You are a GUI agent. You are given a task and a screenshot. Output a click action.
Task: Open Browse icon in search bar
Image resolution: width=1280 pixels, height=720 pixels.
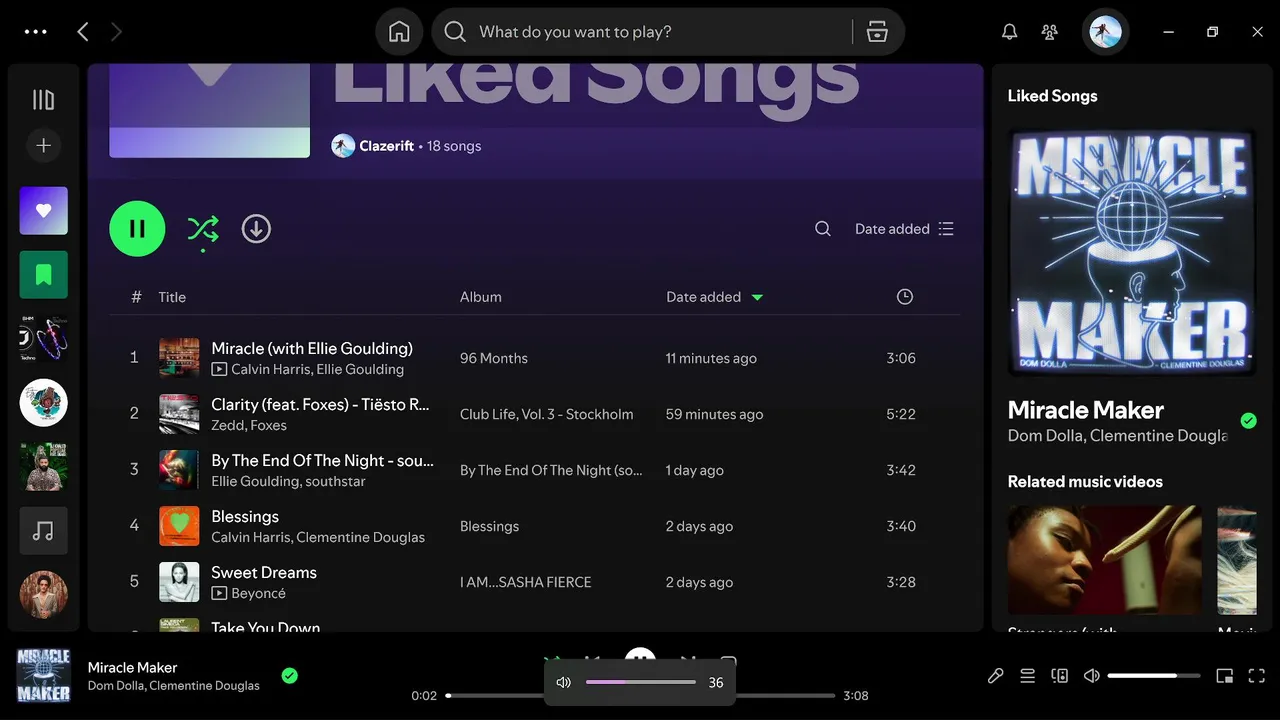(x=877, y=32)
